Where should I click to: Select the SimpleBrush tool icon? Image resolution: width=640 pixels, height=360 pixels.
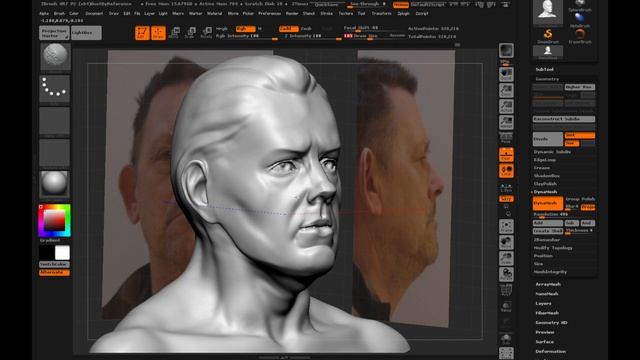(548, 35)
